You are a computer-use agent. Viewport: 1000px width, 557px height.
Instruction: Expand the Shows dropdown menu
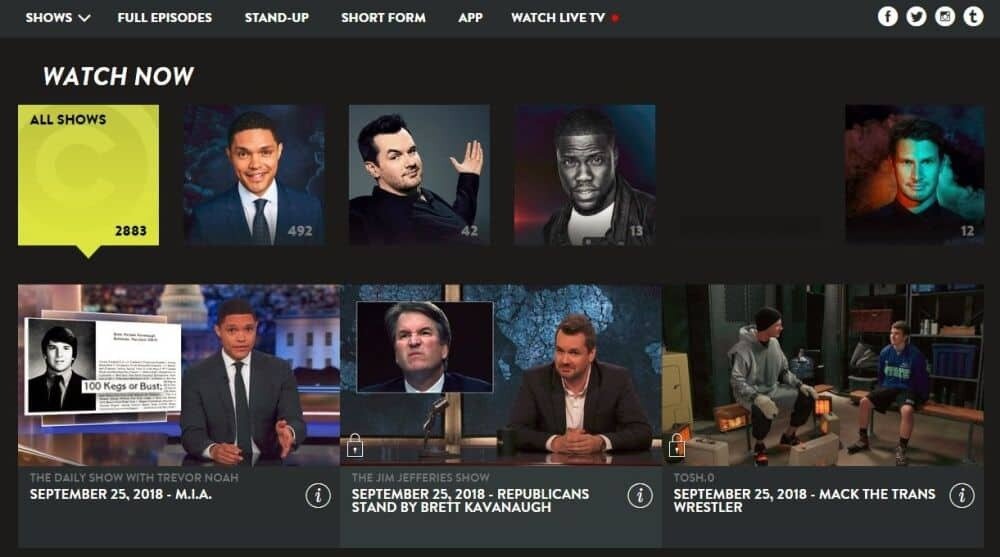pyautogui.click(x=57, y=18)
